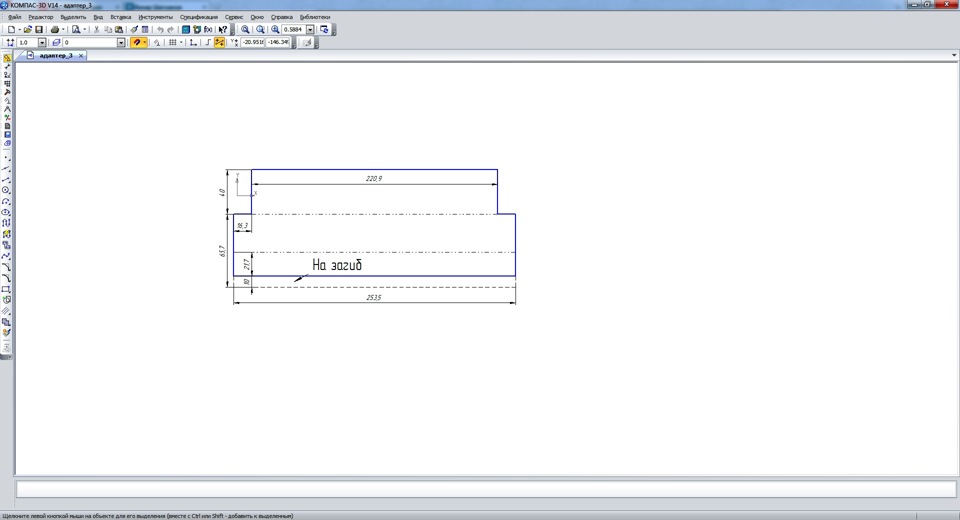The width and height of the screenshot is (960, 520).
Task: Click the command line field below drawing
Action: point(486,489)
